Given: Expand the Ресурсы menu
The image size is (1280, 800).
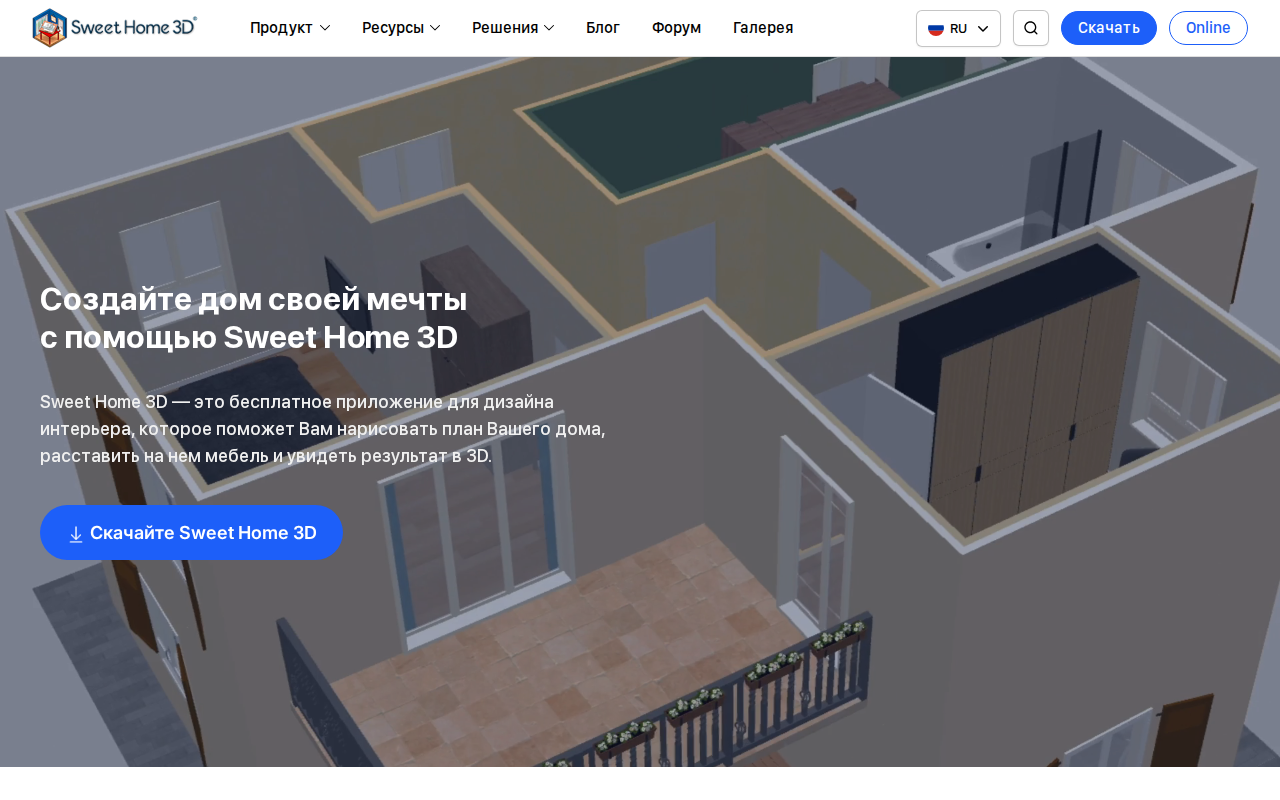Looking at the screenshot, I should click(401, 28).
